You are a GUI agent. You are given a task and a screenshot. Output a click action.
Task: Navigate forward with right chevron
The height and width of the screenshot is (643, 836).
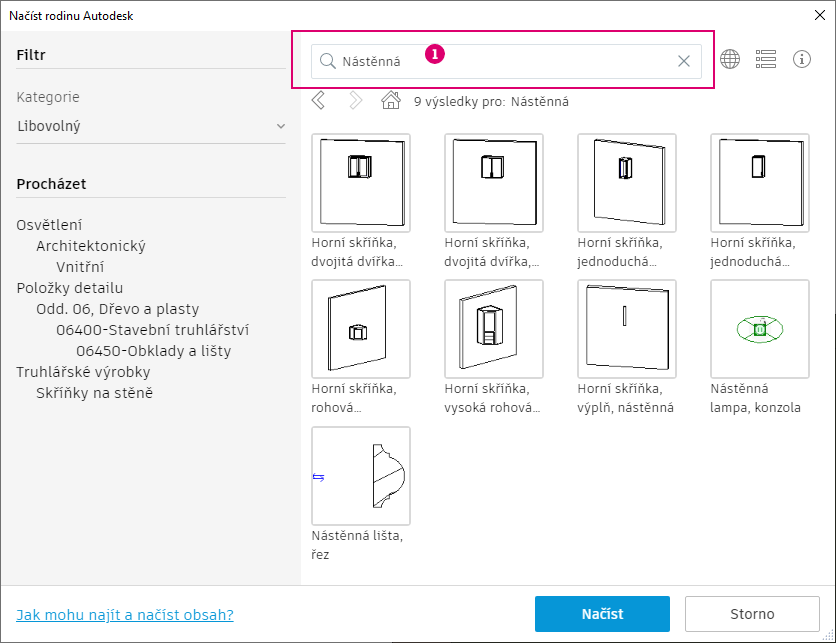click(355, 100)
